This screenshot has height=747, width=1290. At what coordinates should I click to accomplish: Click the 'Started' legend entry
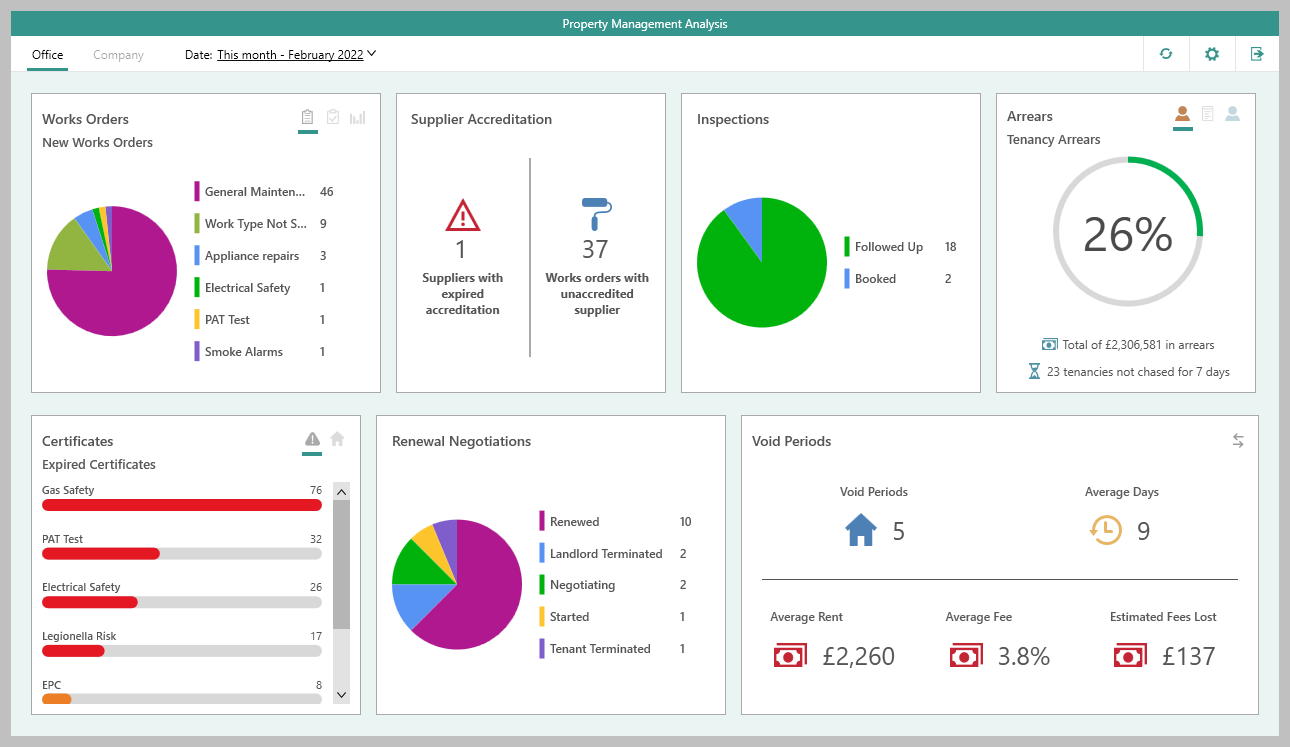[x=569, y=616]
